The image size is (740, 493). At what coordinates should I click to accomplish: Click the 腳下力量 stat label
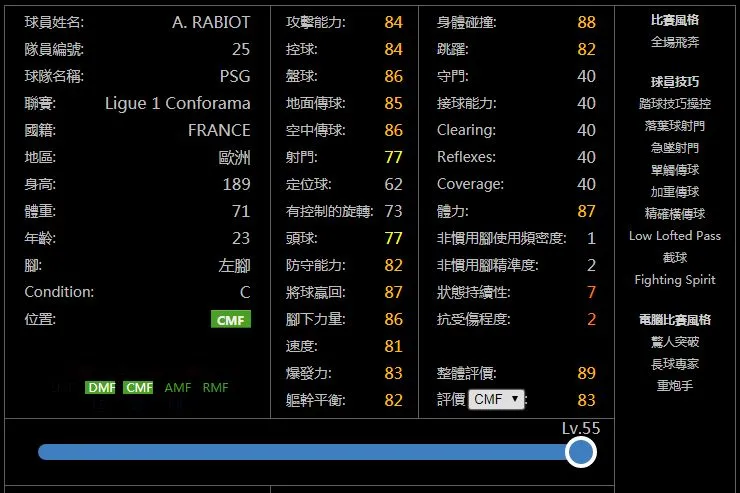click(x=315, y=319)
